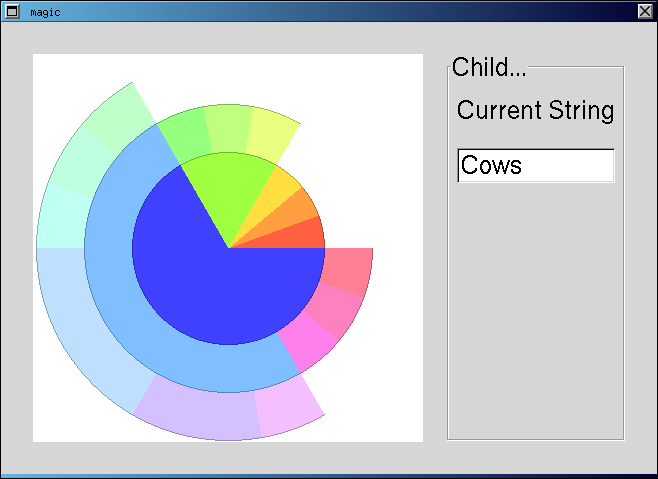
Task: Click the window menu icon beside magic
Action: pyautogui.click(x=12, y=11)
